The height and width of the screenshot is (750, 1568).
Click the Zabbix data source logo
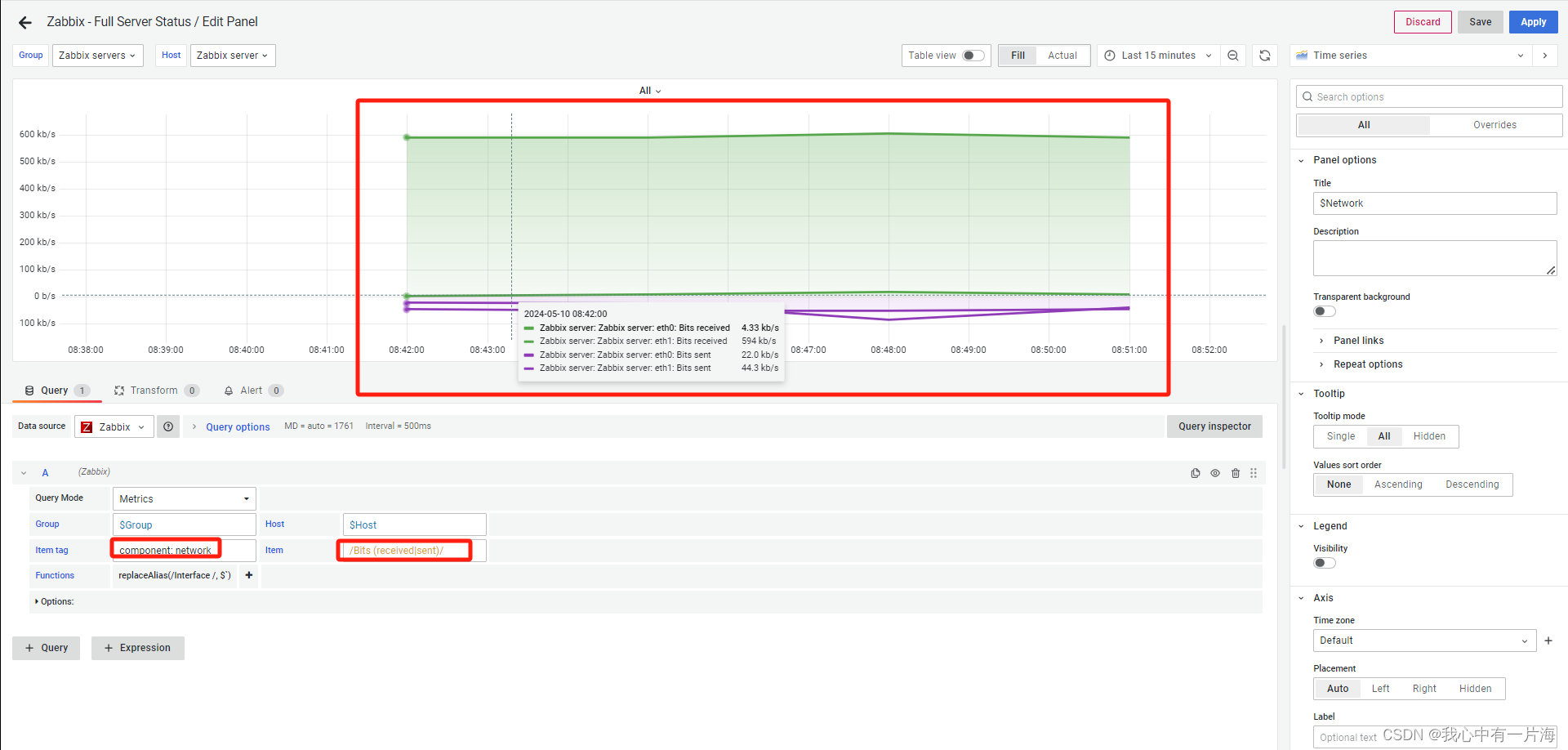click(x=87, y=427)
